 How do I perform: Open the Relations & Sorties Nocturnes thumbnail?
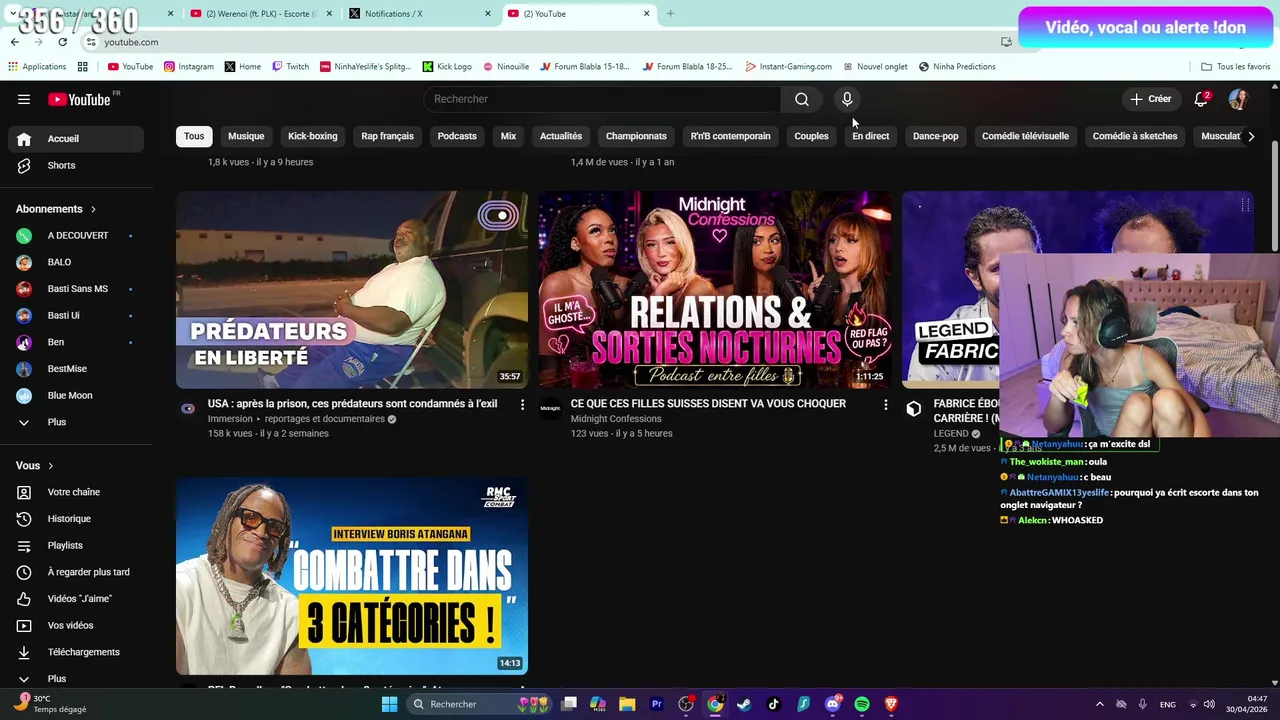click(715, 290)
